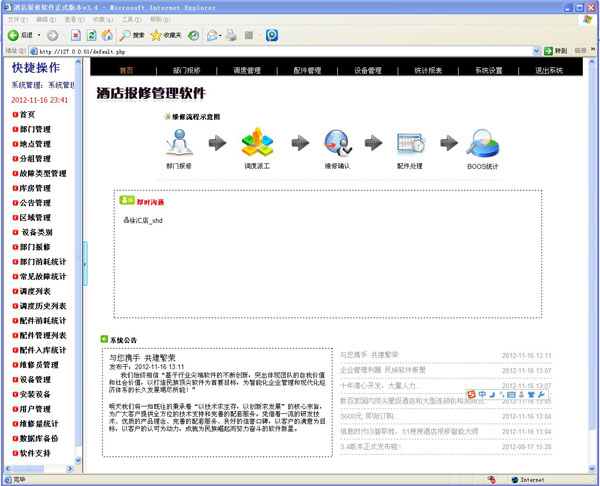This screenshot has width=600, height=486.
Task: Click the IE Forward arrow icon
Action: coord(52,35)
